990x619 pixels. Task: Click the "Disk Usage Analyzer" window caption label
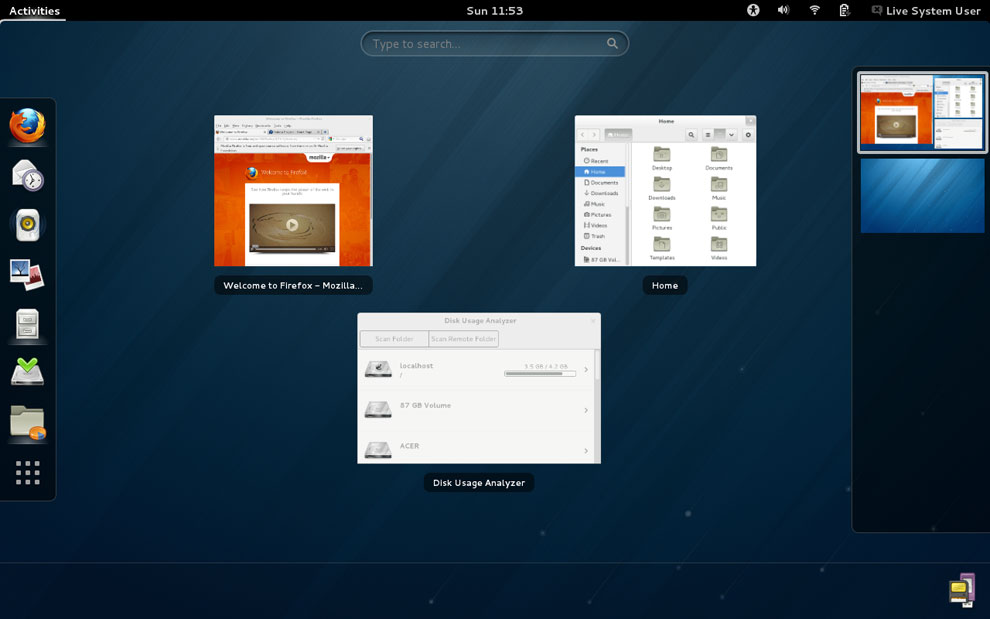(x=479, y=483)
